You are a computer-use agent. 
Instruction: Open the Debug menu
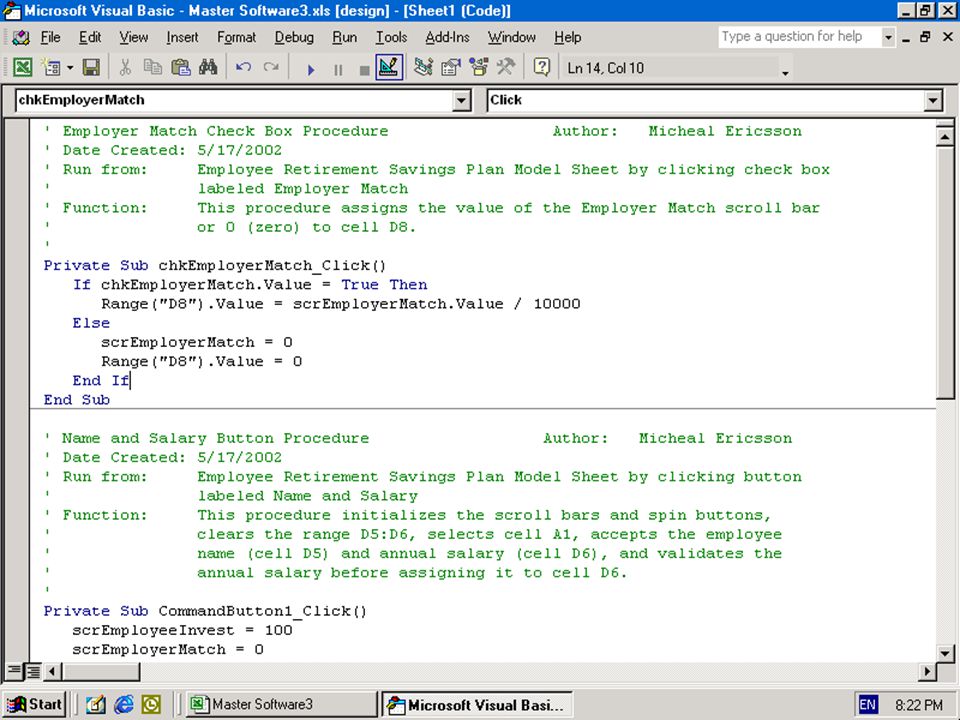click(x=294, y=37)
